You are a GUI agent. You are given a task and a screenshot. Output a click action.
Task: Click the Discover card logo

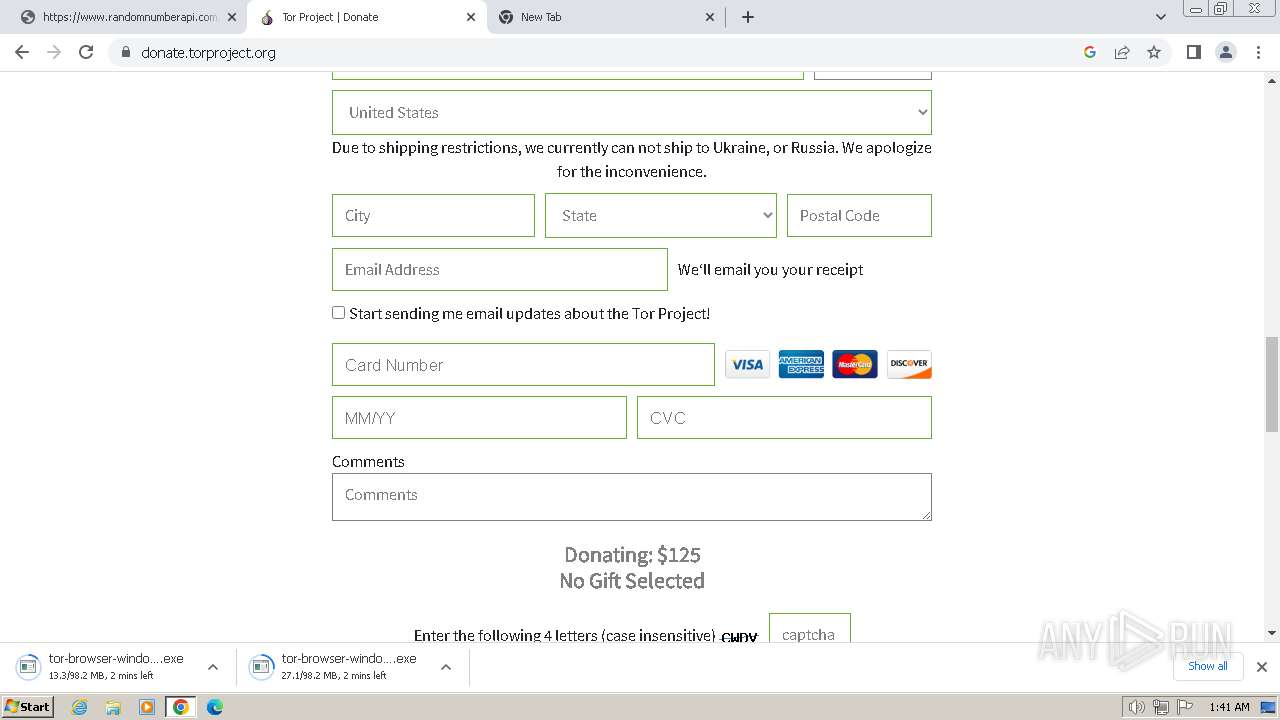(x=909, y=365)
